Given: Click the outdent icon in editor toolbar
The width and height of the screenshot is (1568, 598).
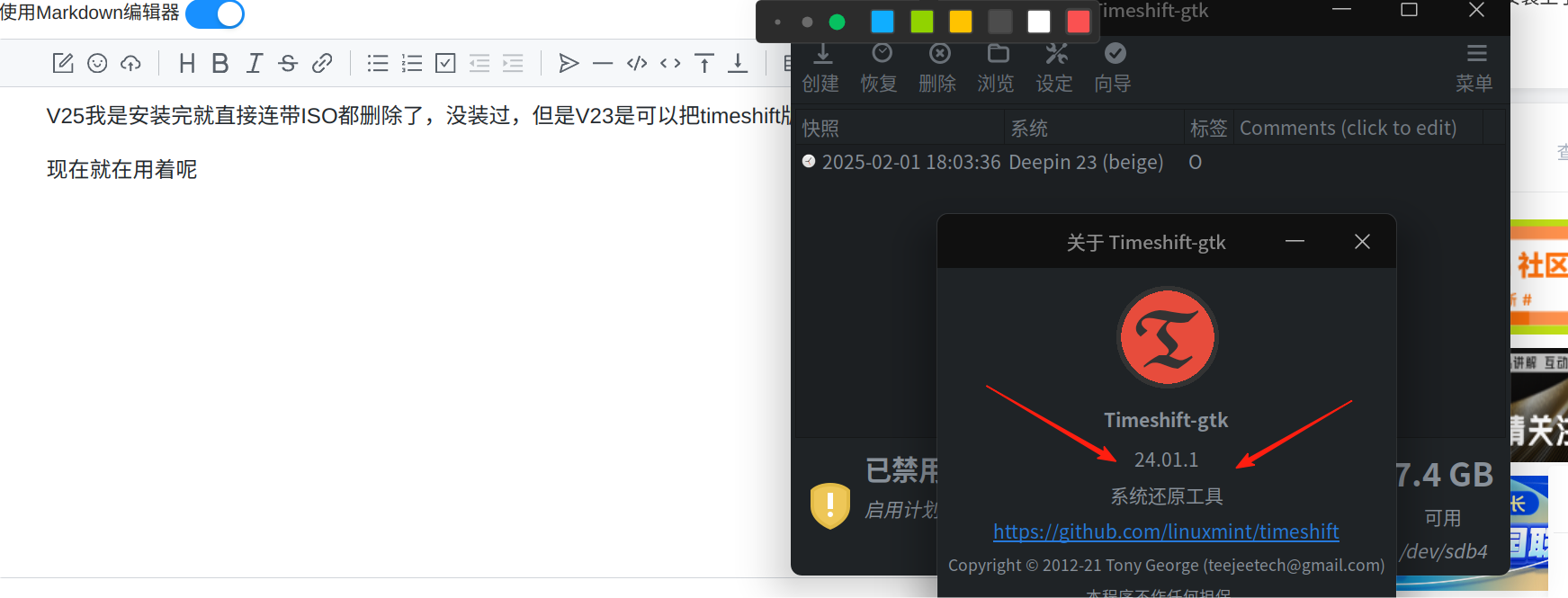Looking at the screenshot, I should point(479,63).
